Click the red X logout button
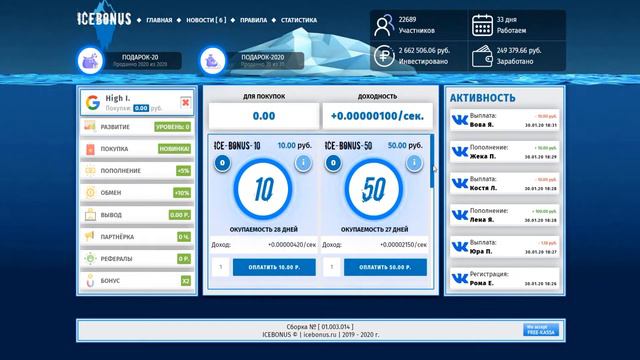Screen dimensions: 640x360 coord(185,102)
